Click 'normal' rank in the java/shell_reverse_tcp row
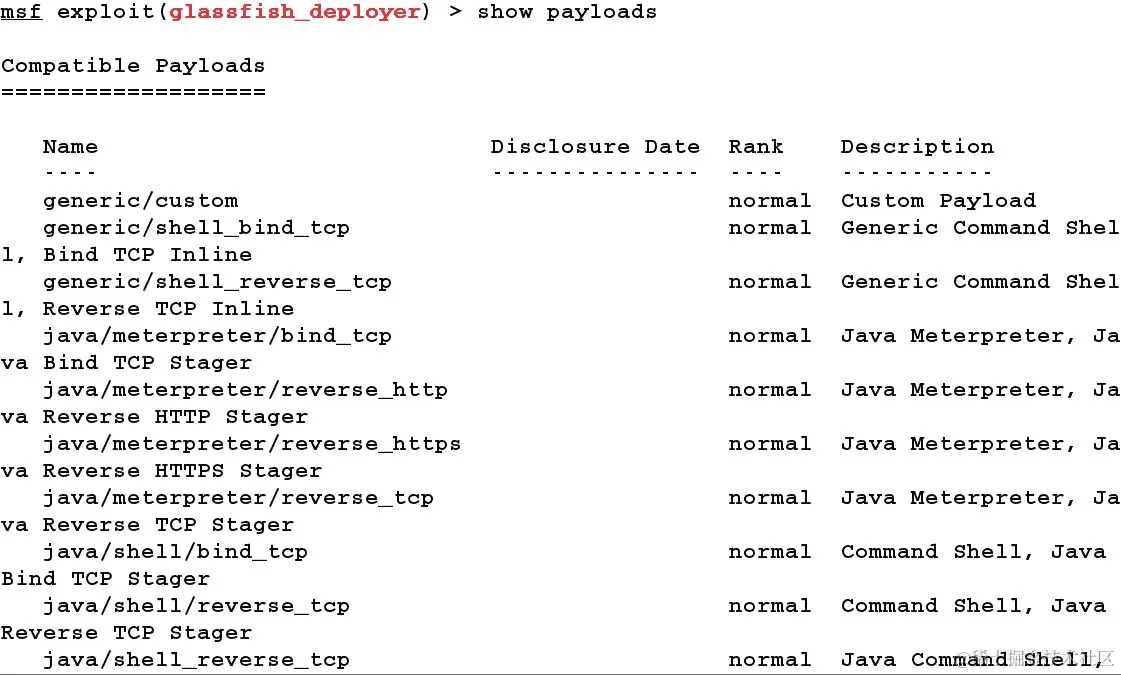This screenshot has width=1121, height=675. [x=770, y=660]
